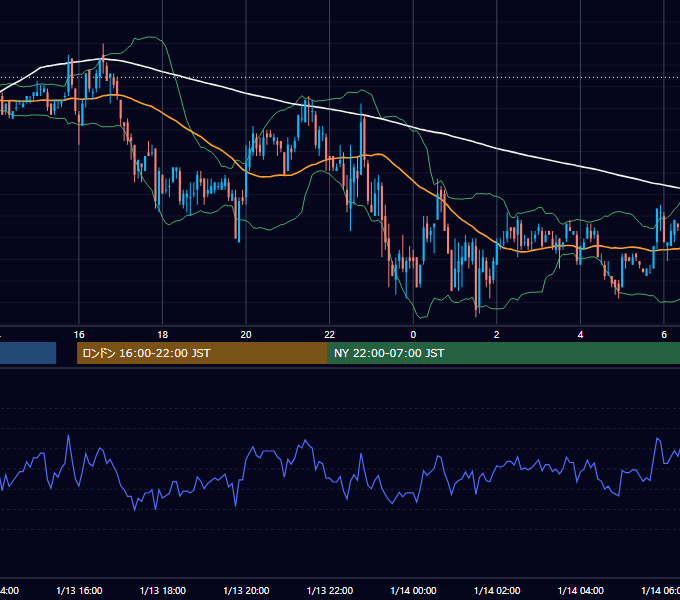Click the blue session bar before London

(28, 353)
